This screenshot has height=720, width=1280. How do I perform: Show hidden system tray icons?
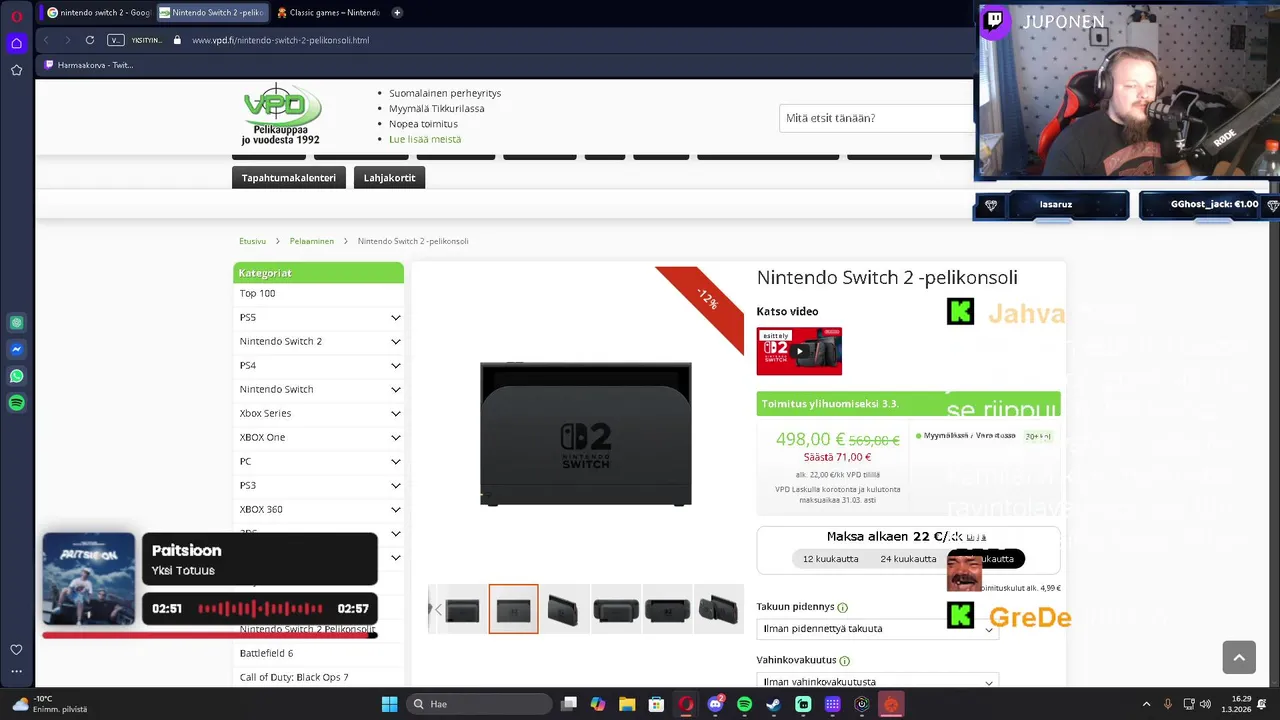pos(1146,704)
